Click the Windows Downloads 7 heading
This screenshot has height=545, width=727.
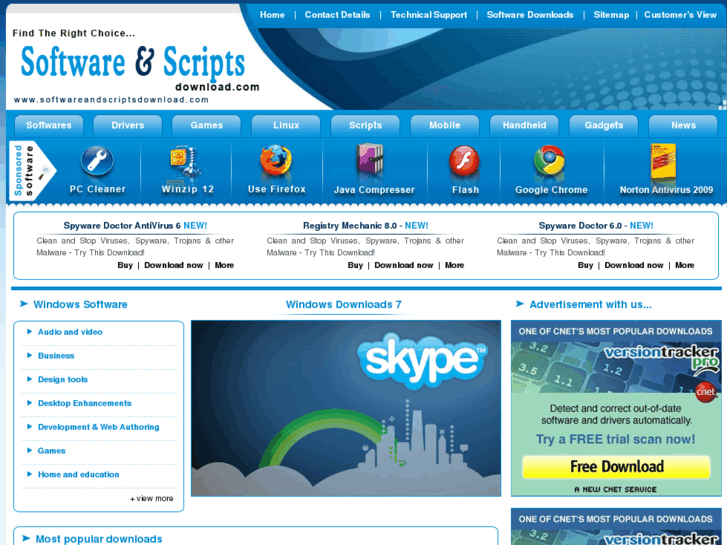point(344,304)
